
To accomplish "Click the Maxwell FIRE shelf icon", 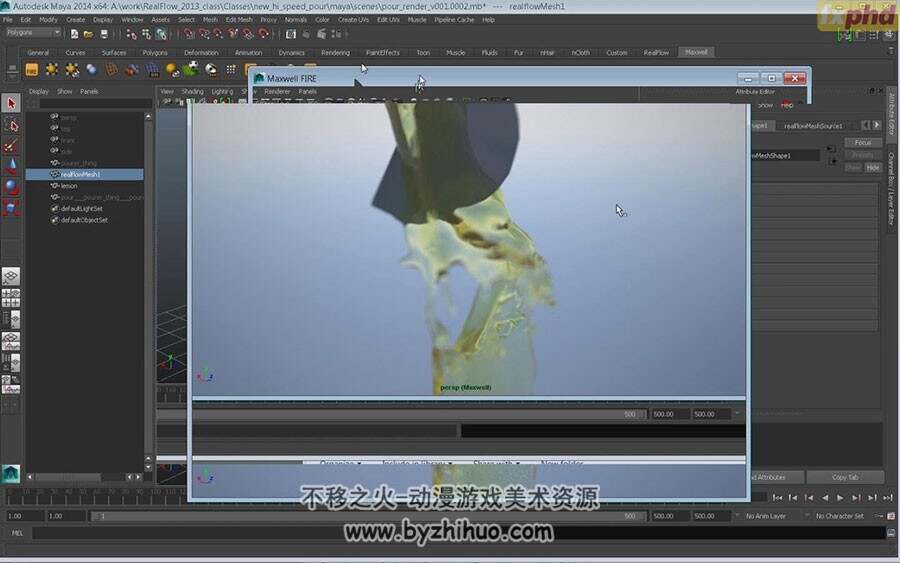I will coord(32,70).
